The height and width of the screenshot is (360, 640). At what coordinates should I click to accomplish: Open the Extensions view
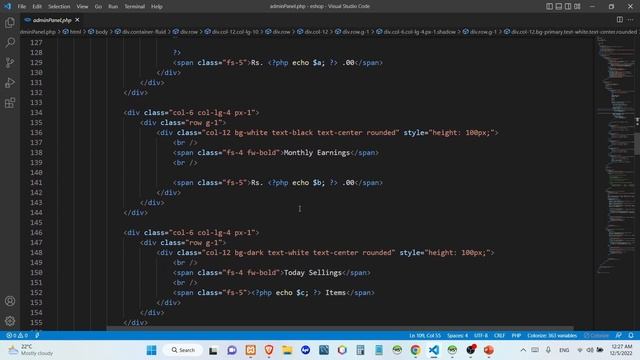tap(10, 102)
